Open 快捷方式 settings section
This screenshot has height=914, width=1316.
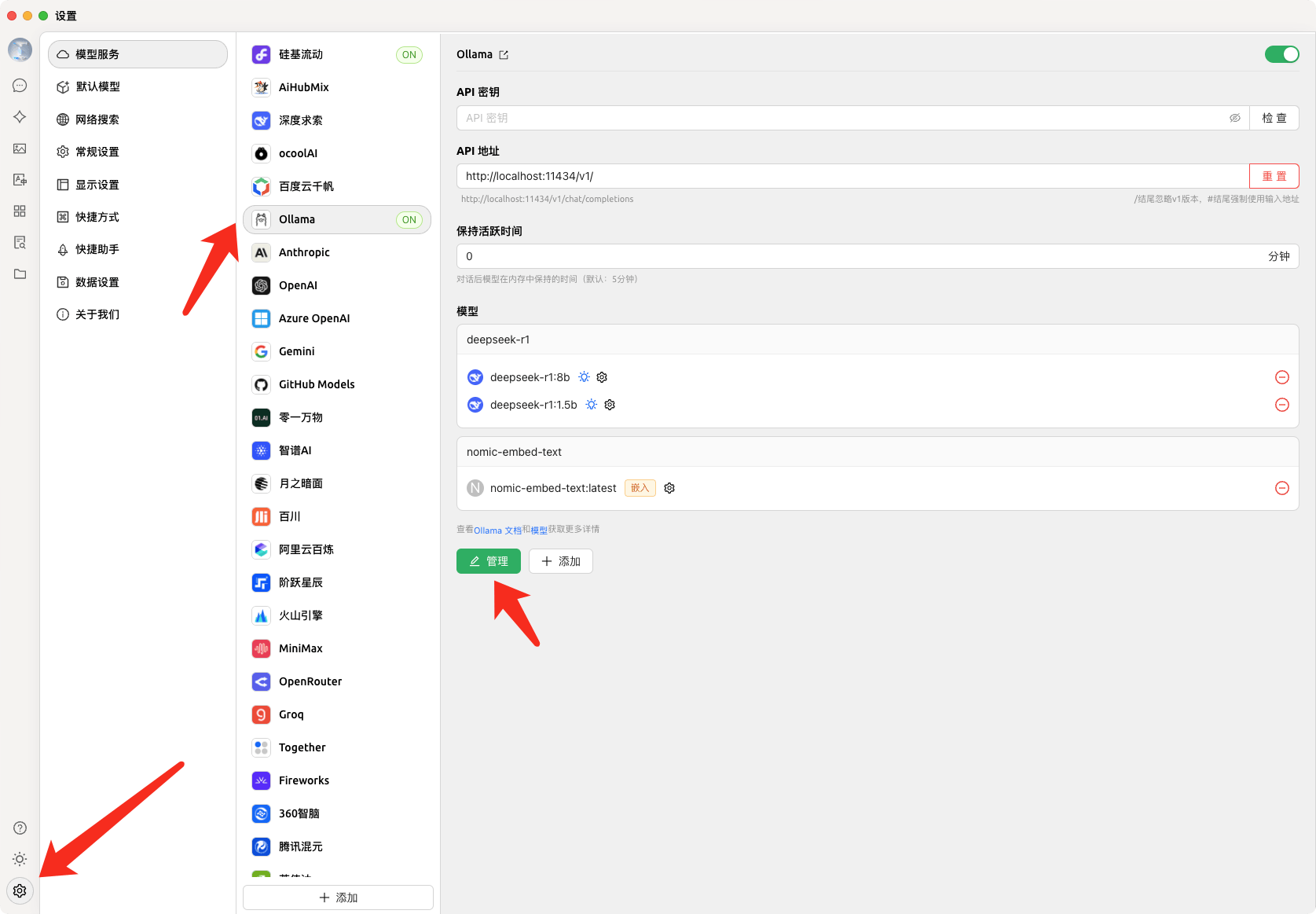137,217
